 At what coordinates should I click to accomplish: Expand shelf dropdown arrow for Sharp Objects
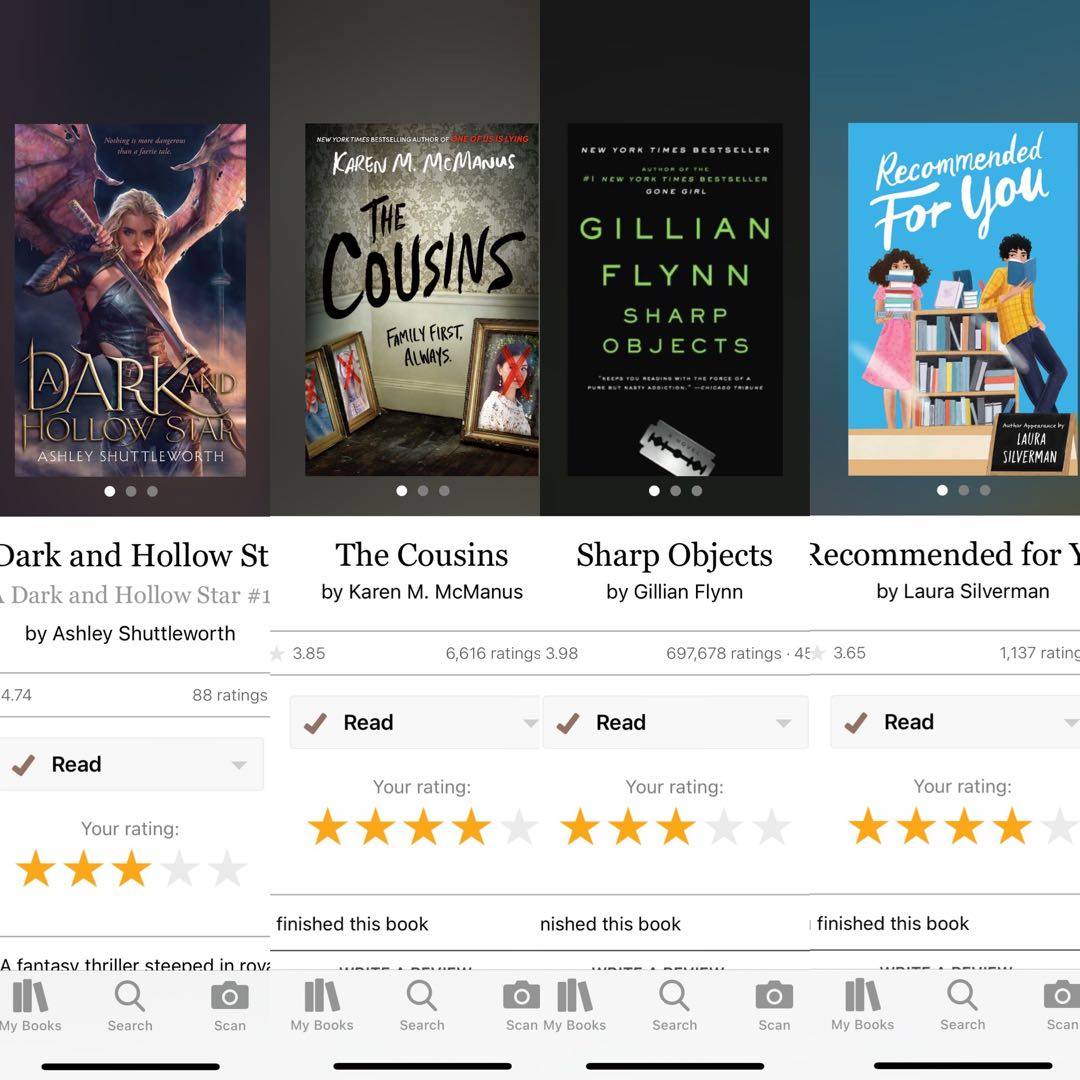(783, 723)
